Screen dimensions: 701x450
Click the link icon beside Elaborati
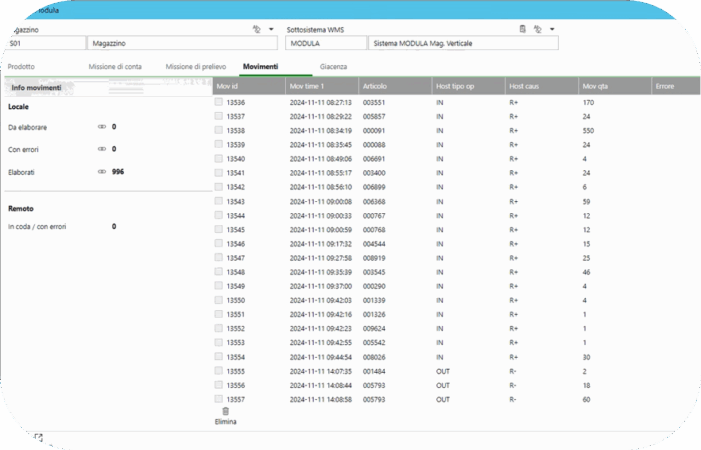(101, 171)
